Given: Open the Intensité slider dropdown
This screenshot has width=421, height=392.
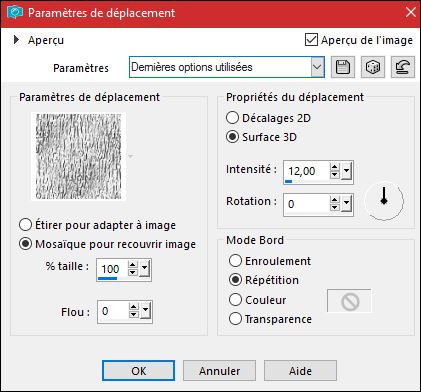Looking at the screenshot, I should pyautogui.click(x=347, y=171).
